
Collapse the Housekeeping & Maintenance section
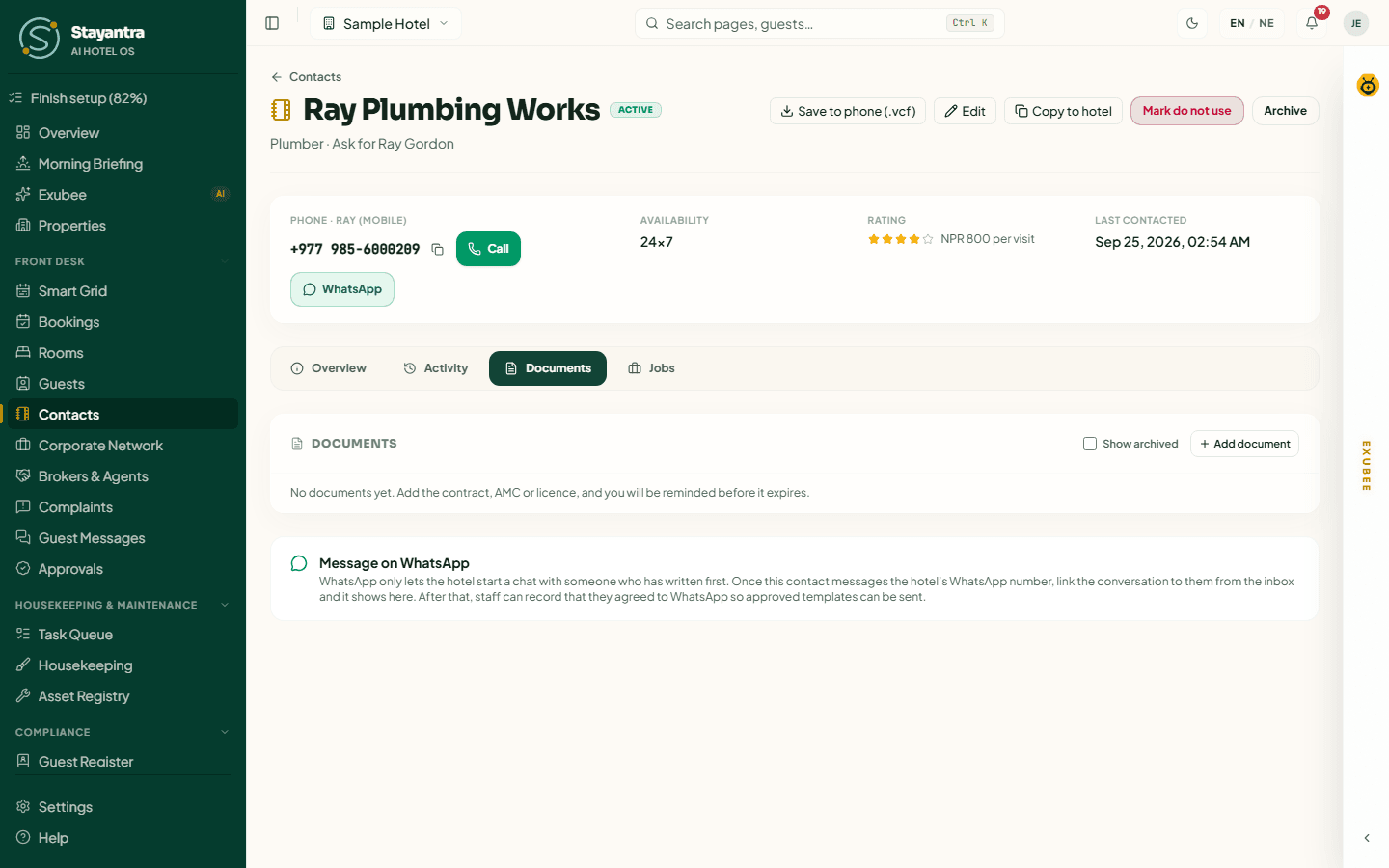coord(225,605)
